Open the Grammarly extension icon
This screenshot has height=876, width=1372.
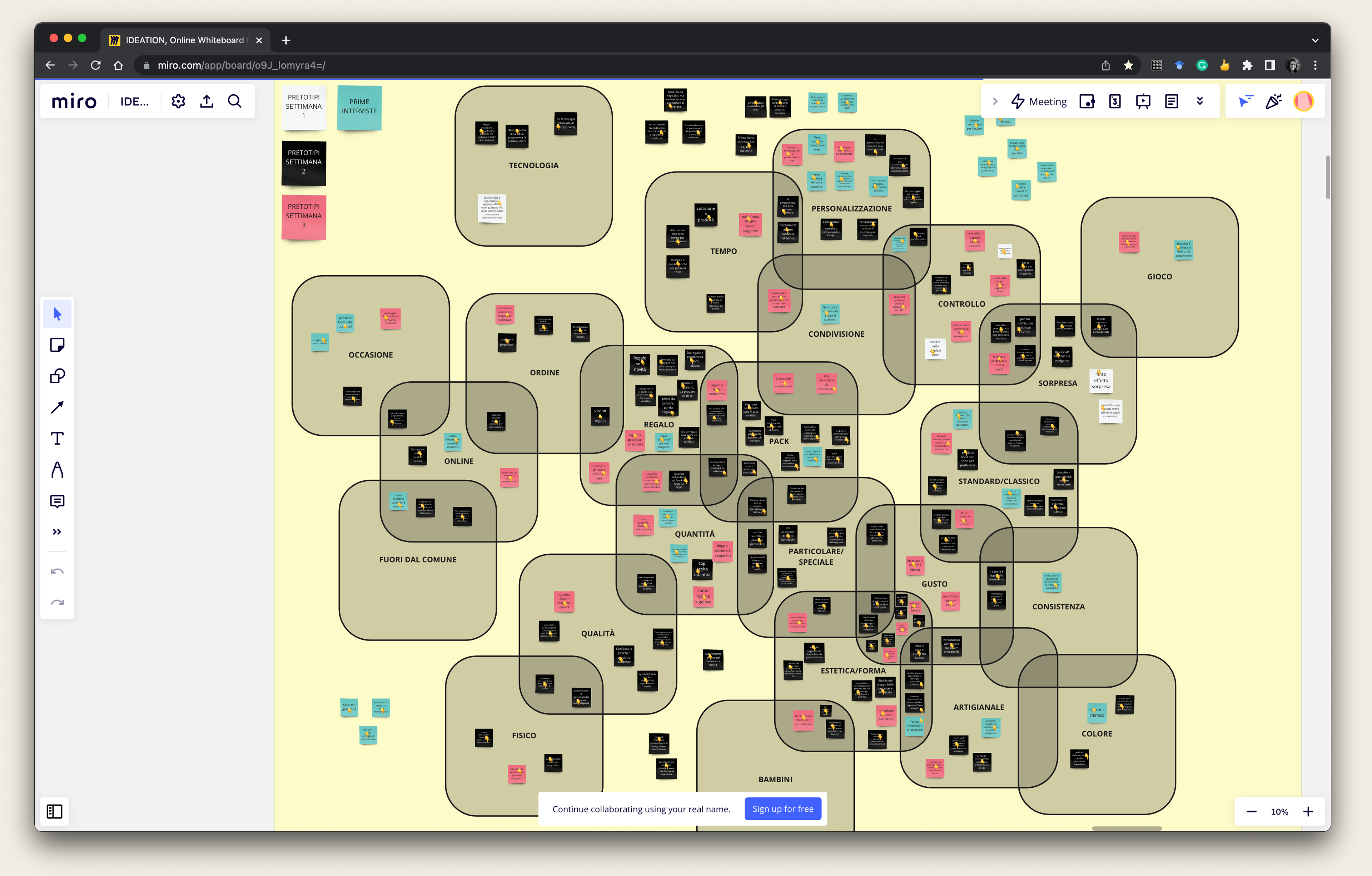(1202, 65)
